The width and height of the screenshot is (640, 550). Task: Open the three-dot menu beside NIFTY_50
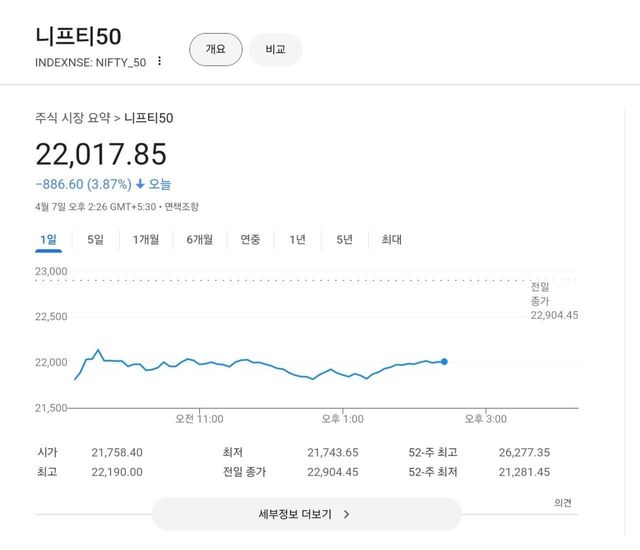pos(159,61)
